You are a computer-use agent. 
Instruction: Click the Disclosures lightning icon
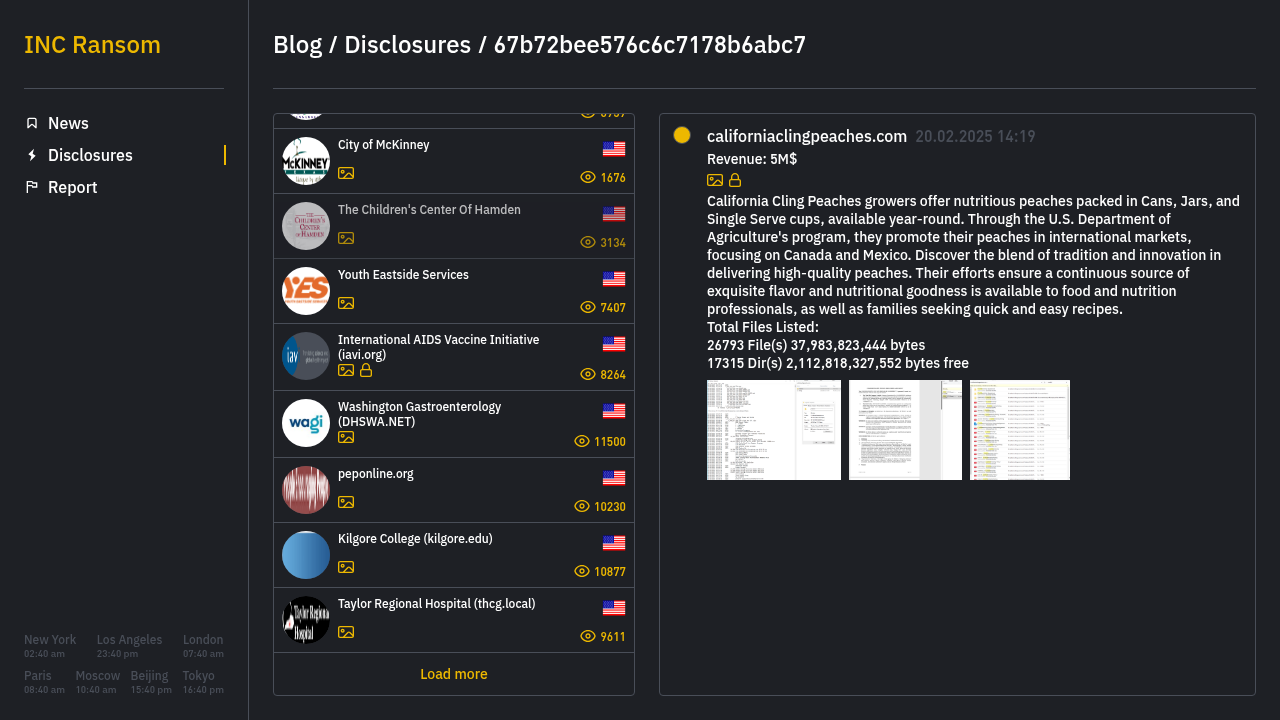[x=32, y=155]
